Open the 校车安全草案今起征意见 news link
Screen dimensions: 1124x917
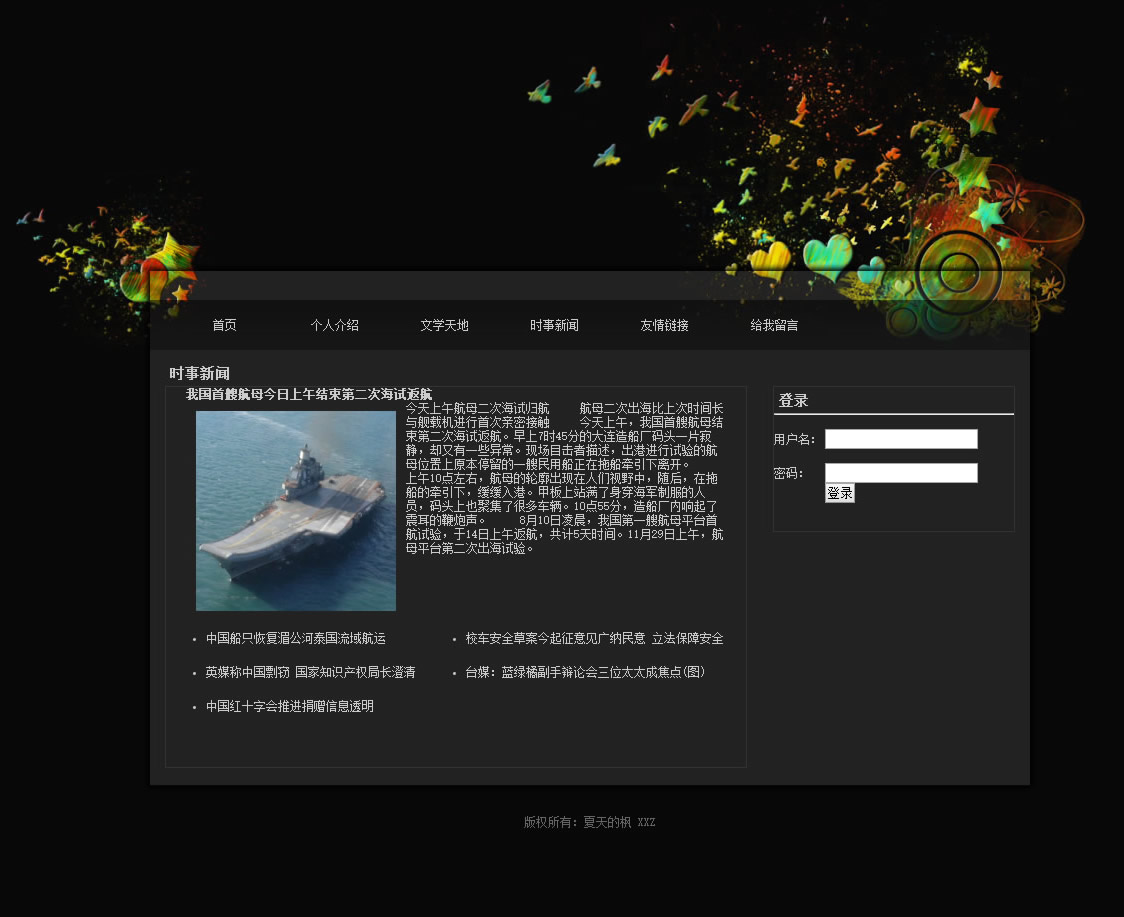(x=594, y=638)
